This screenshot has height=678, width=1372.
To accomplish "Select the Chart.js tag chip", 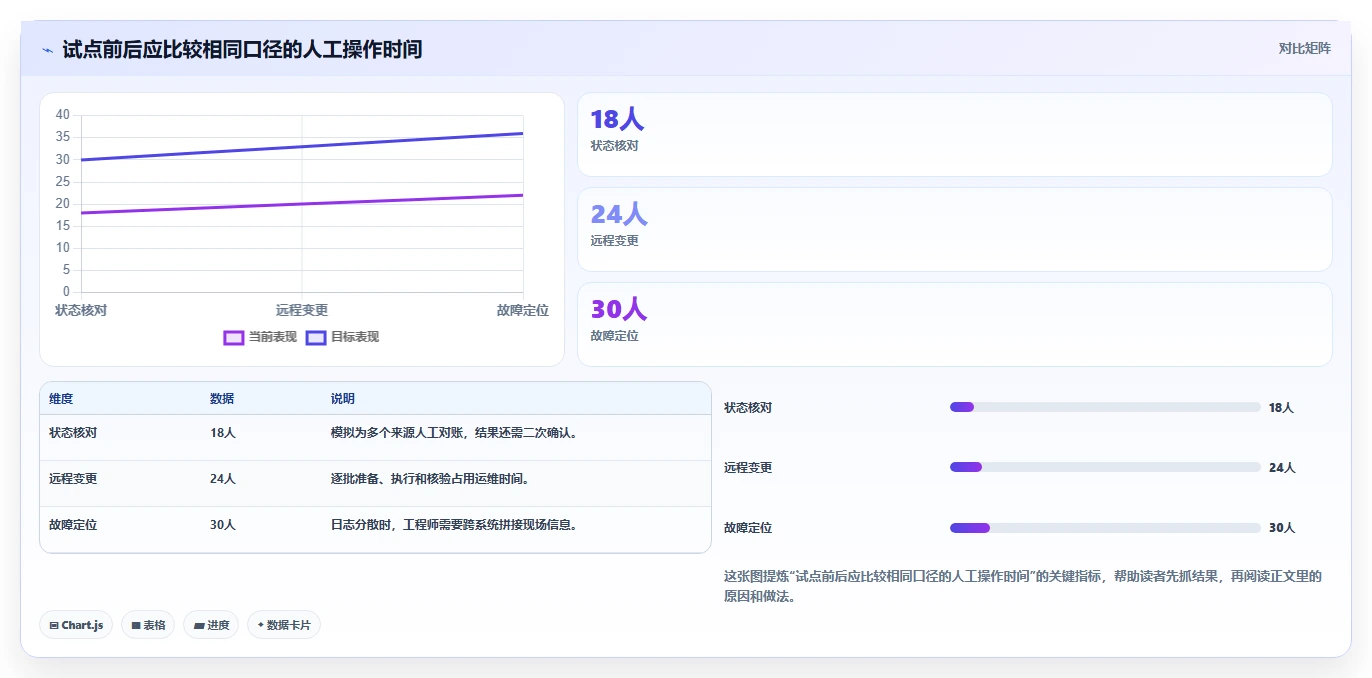I will 76,625.
